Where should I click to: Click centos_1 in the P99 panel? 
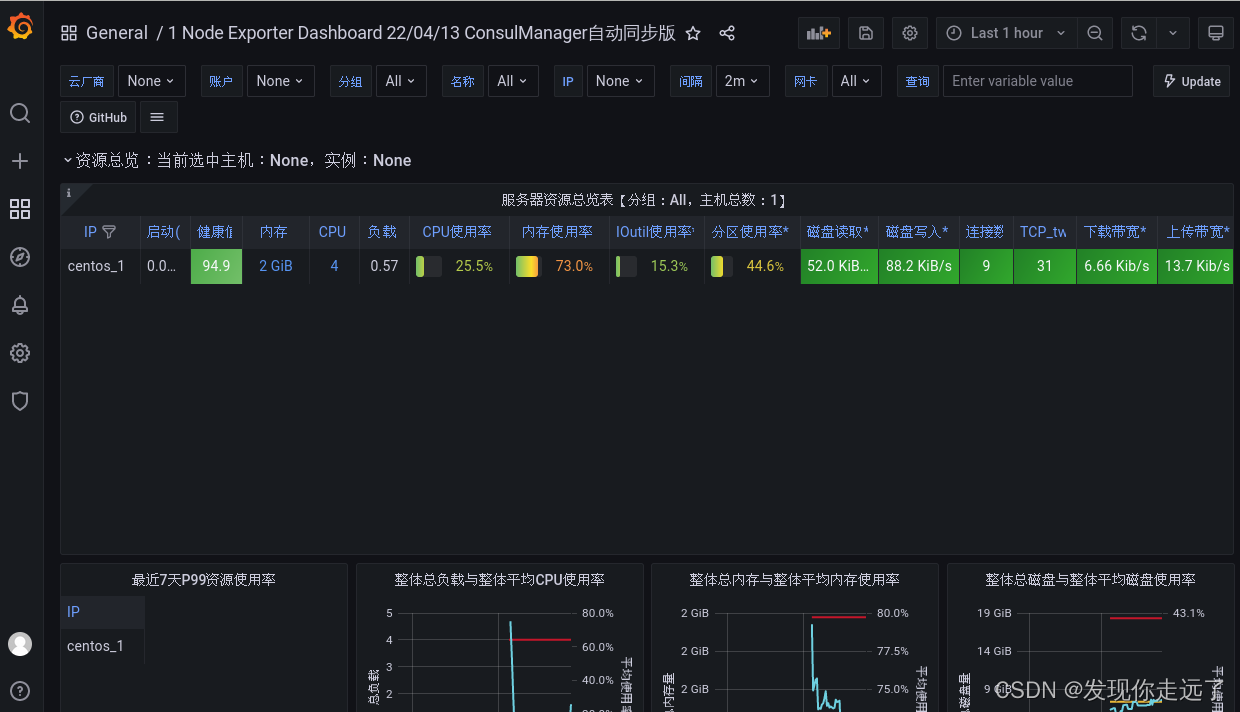(x=96, y=646)
